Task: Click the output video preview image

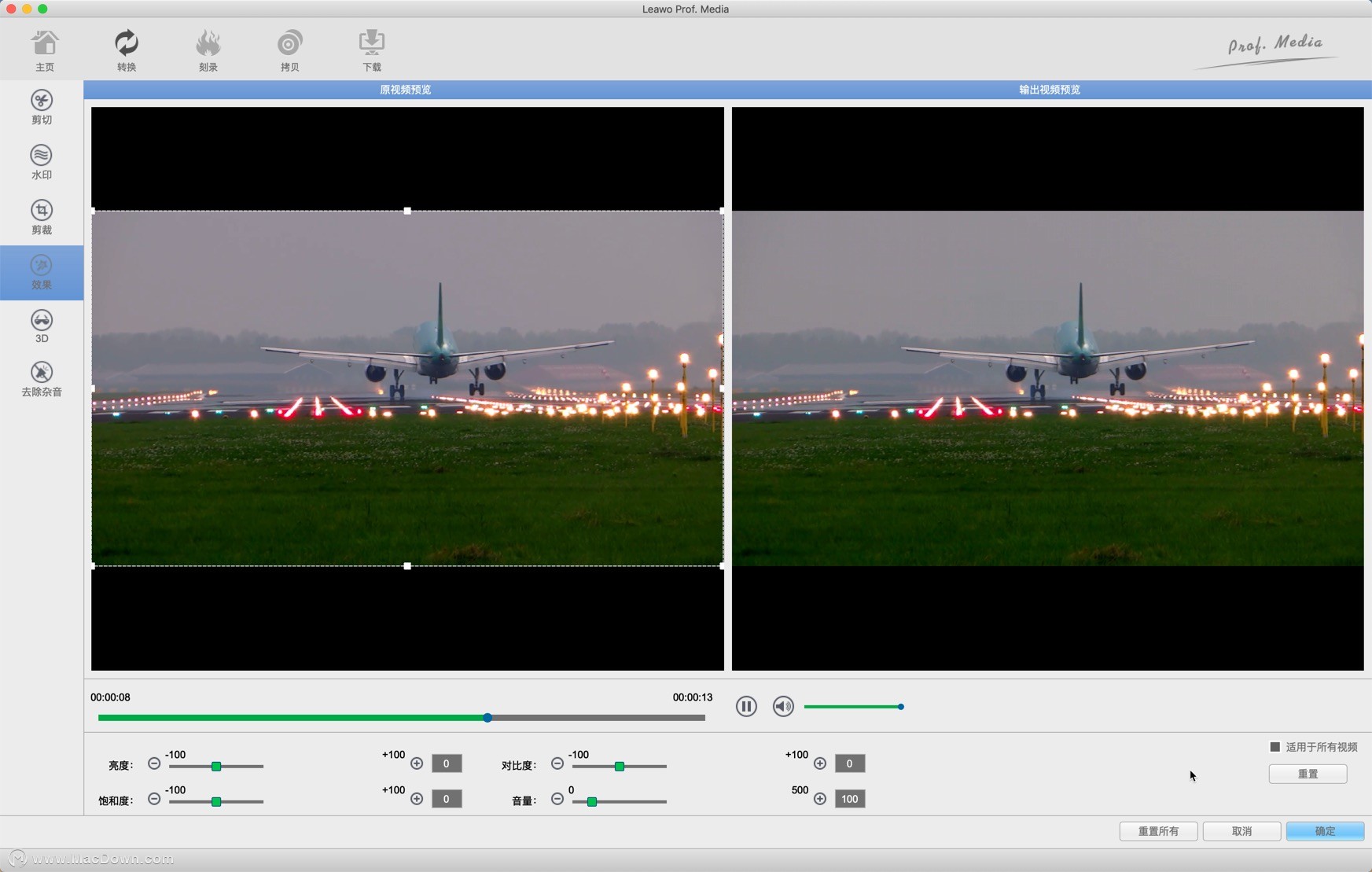Action: (x=1048, y=388)
